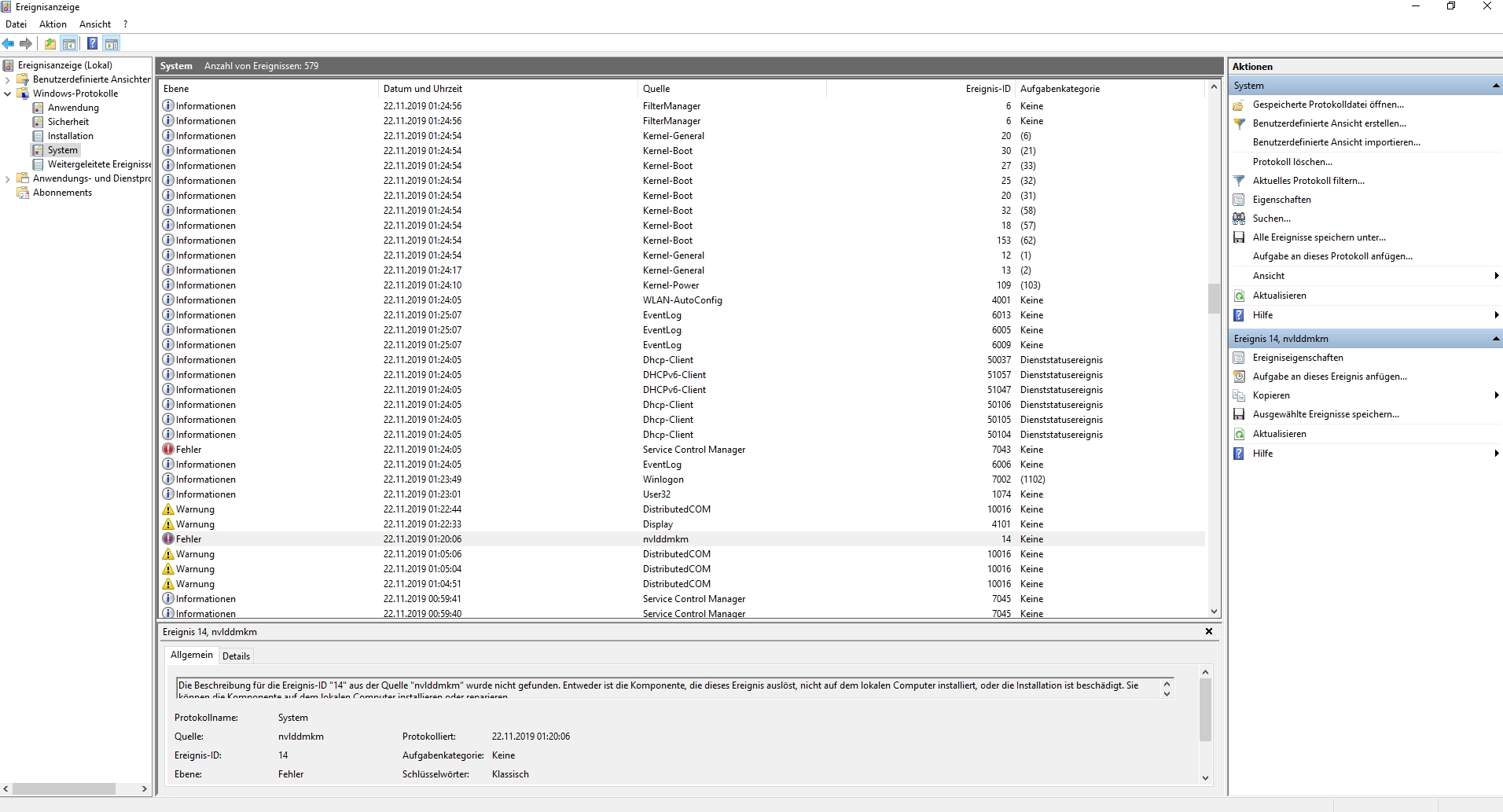Sort by Aufgabenkategorie column header
1503x812 pixels.
coord(1109,89)
